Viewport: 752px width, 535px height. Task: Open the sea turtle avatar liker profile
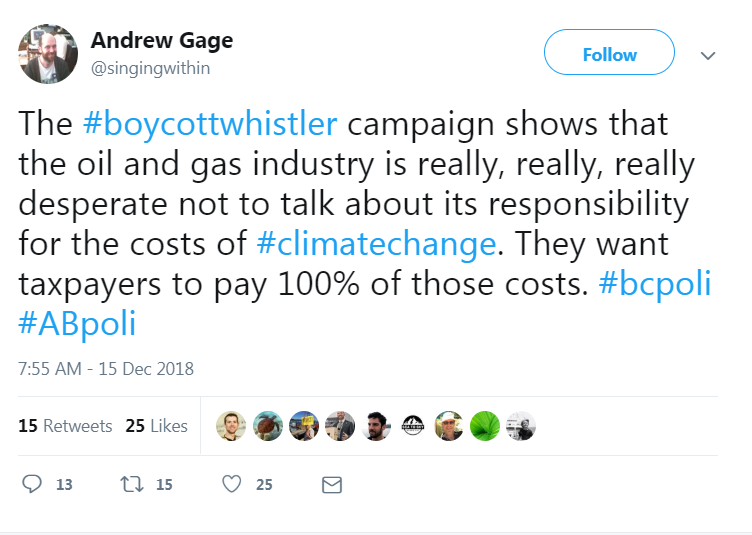tap(267, 426)
